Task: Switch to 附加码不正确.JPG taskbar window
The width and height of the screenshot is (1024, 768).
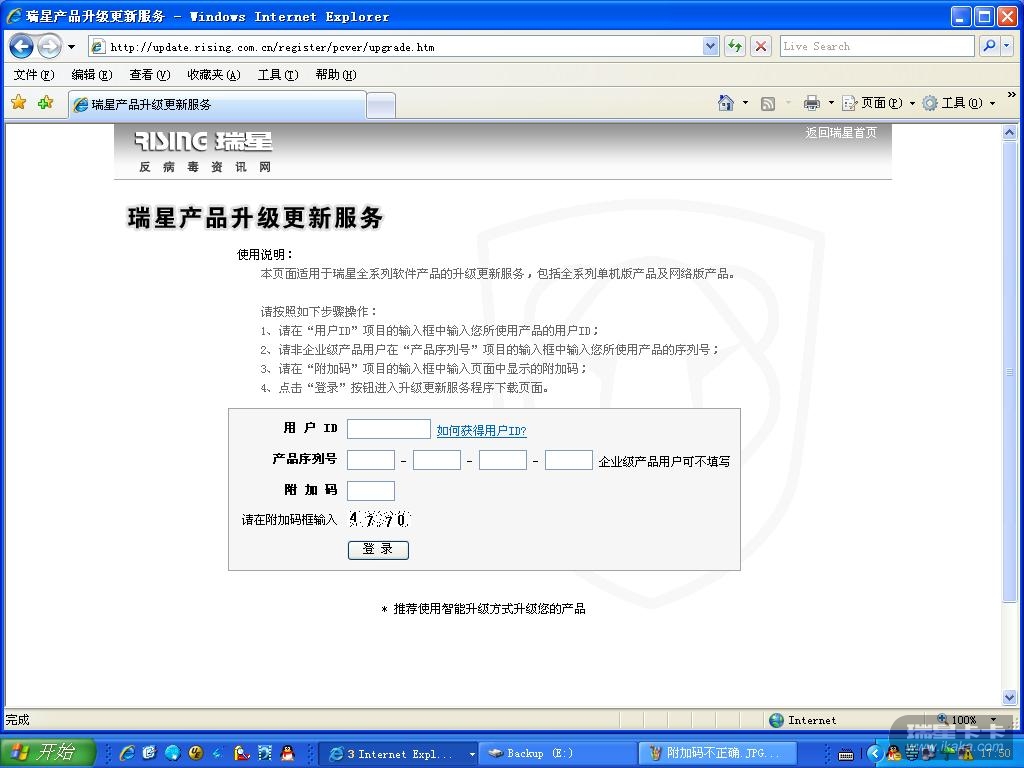Action: pyautogui.click(x=716, y=754)
